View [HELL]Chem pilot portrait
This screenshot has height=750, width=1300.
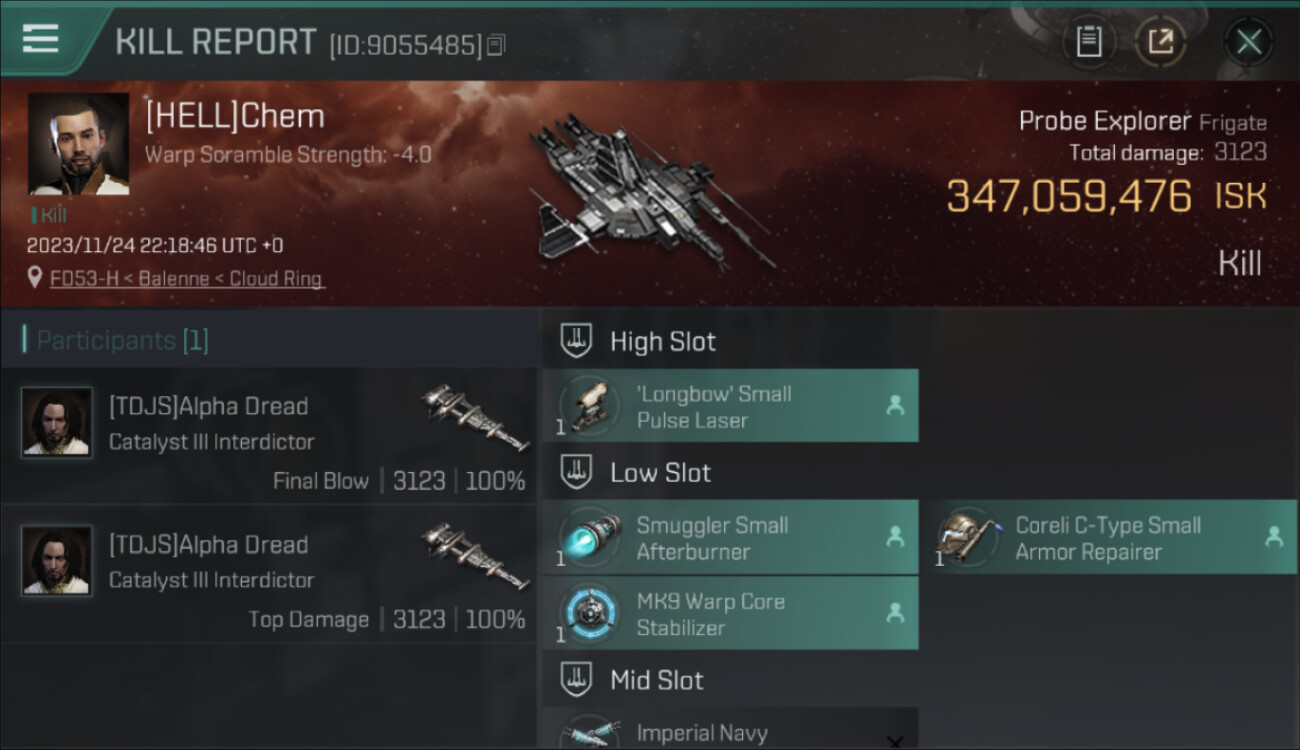[78, 144]
